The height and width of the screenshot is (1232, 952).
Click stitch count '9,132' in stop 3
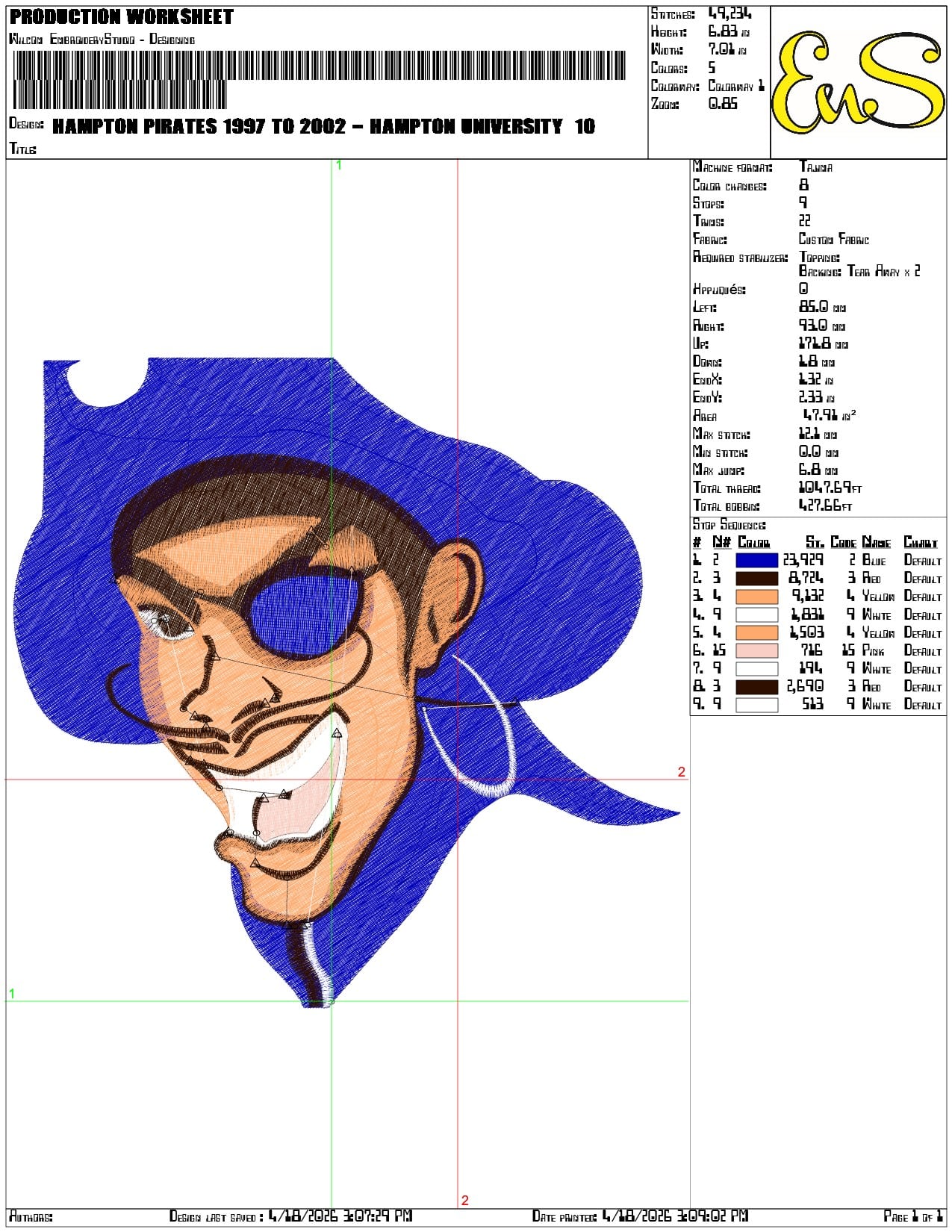point(808,596)
